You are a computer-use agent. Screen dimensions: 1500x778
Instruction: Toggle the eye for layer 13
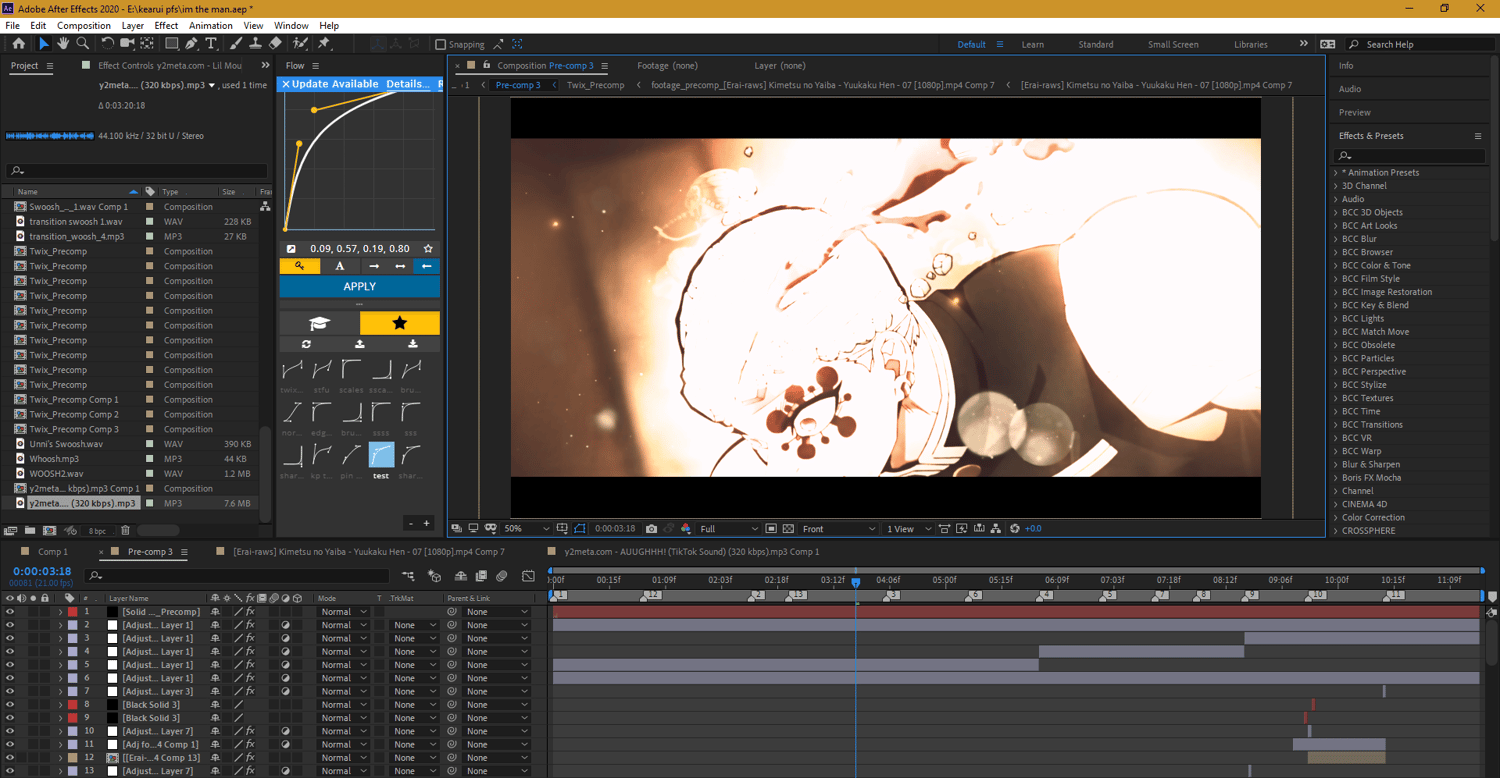click(x=10, y=771)
